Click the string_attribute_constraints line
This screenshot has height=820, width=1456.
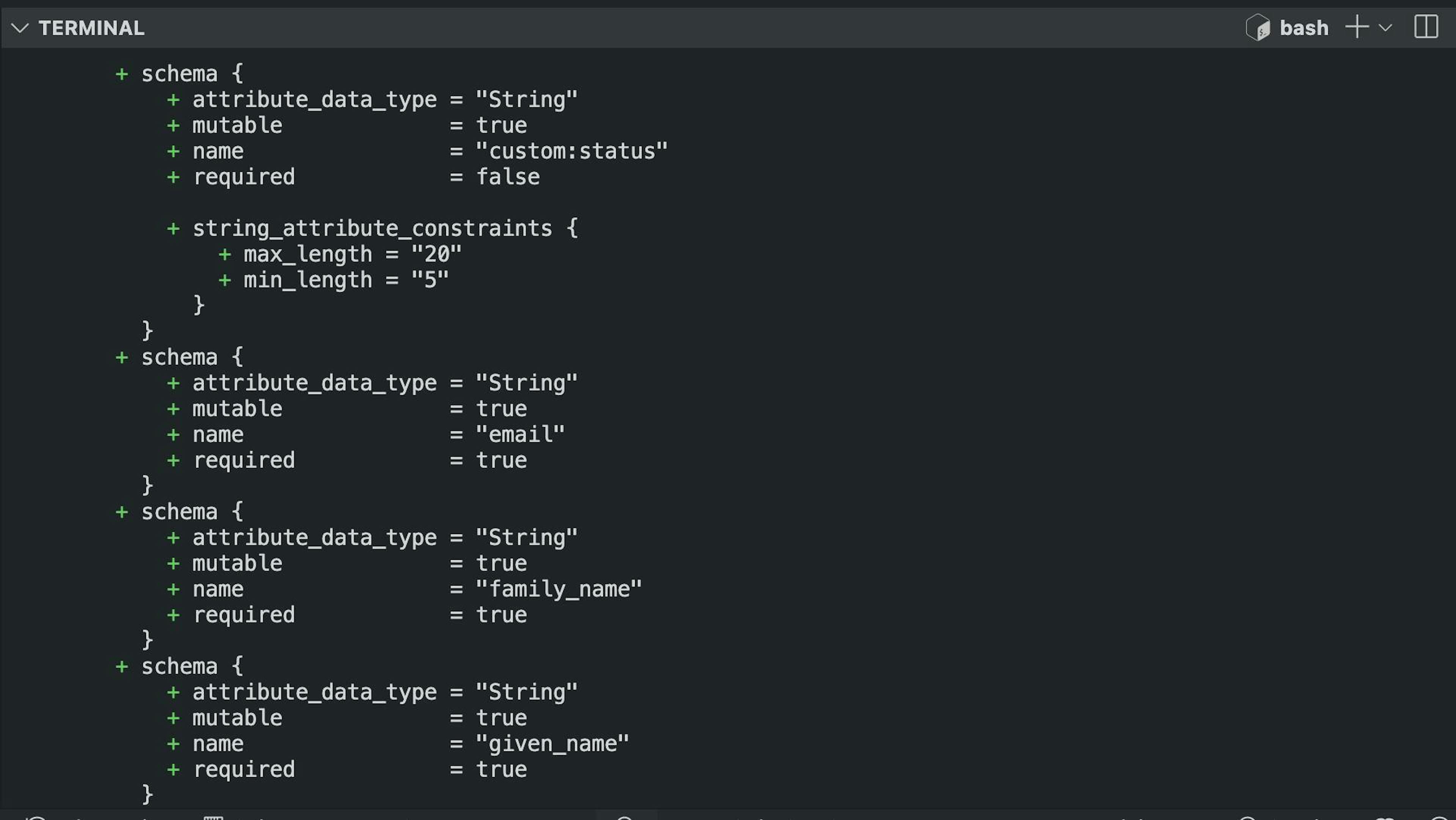coord(372,228)
